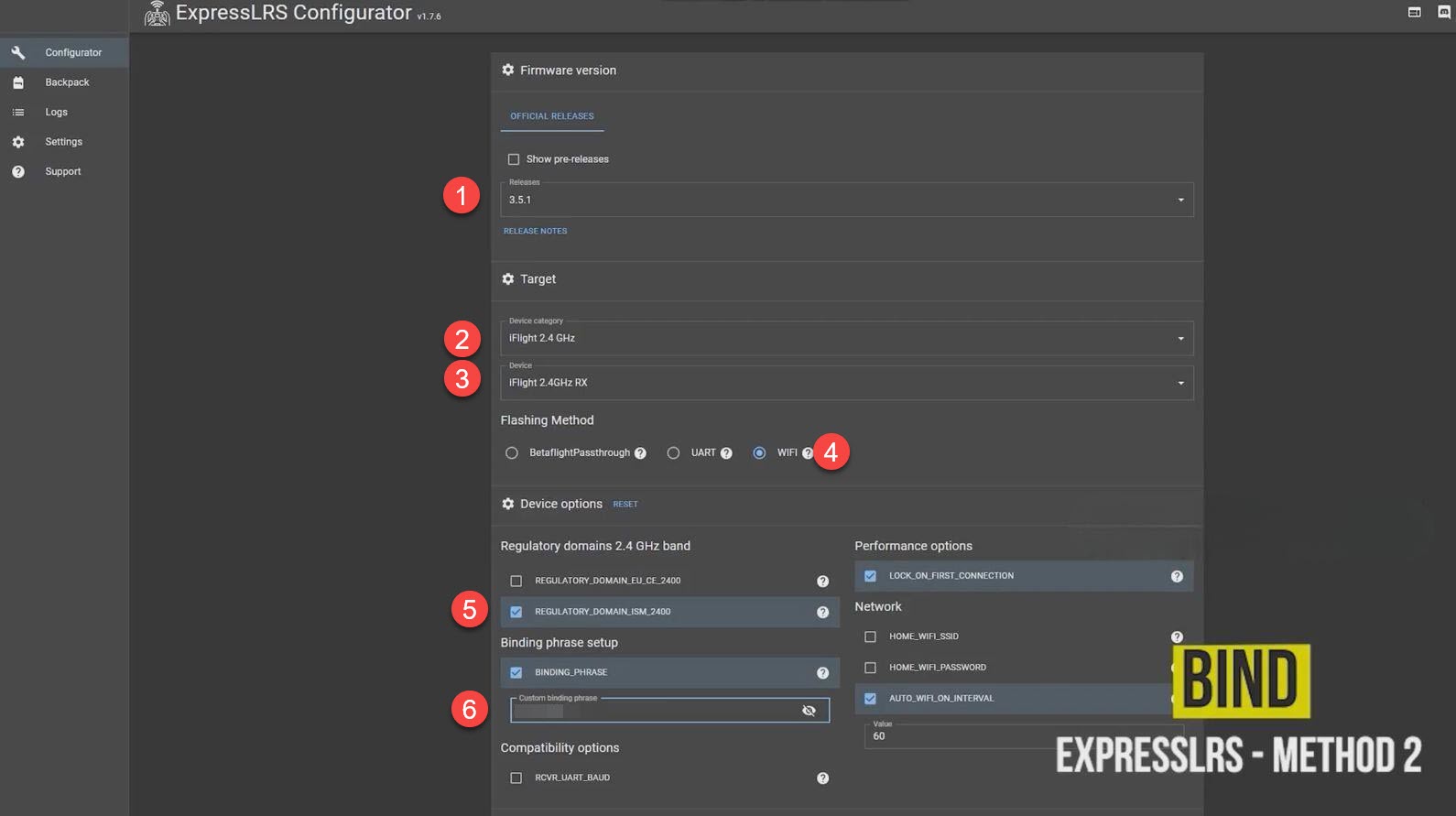Open Backpack in the sidebar
Viewport: 1456px width, 816px height.
pyautogui.click(x=67, y=82)
